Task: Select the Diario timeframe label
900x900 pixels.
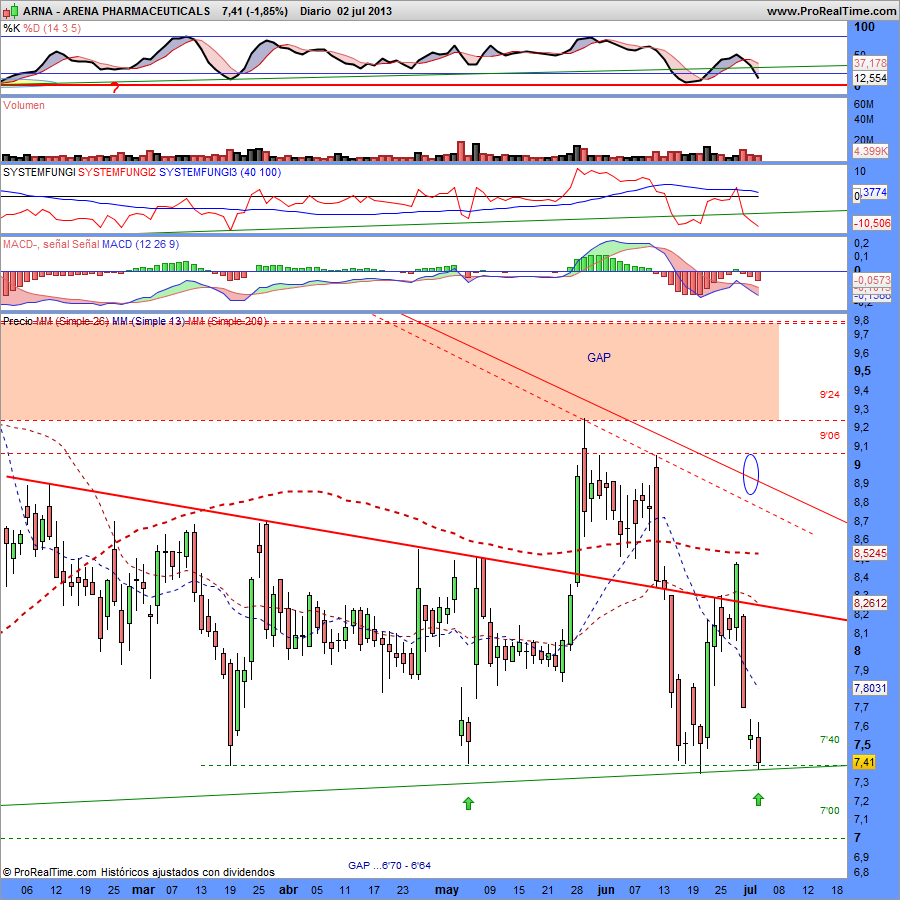Action: pos(315,11)
